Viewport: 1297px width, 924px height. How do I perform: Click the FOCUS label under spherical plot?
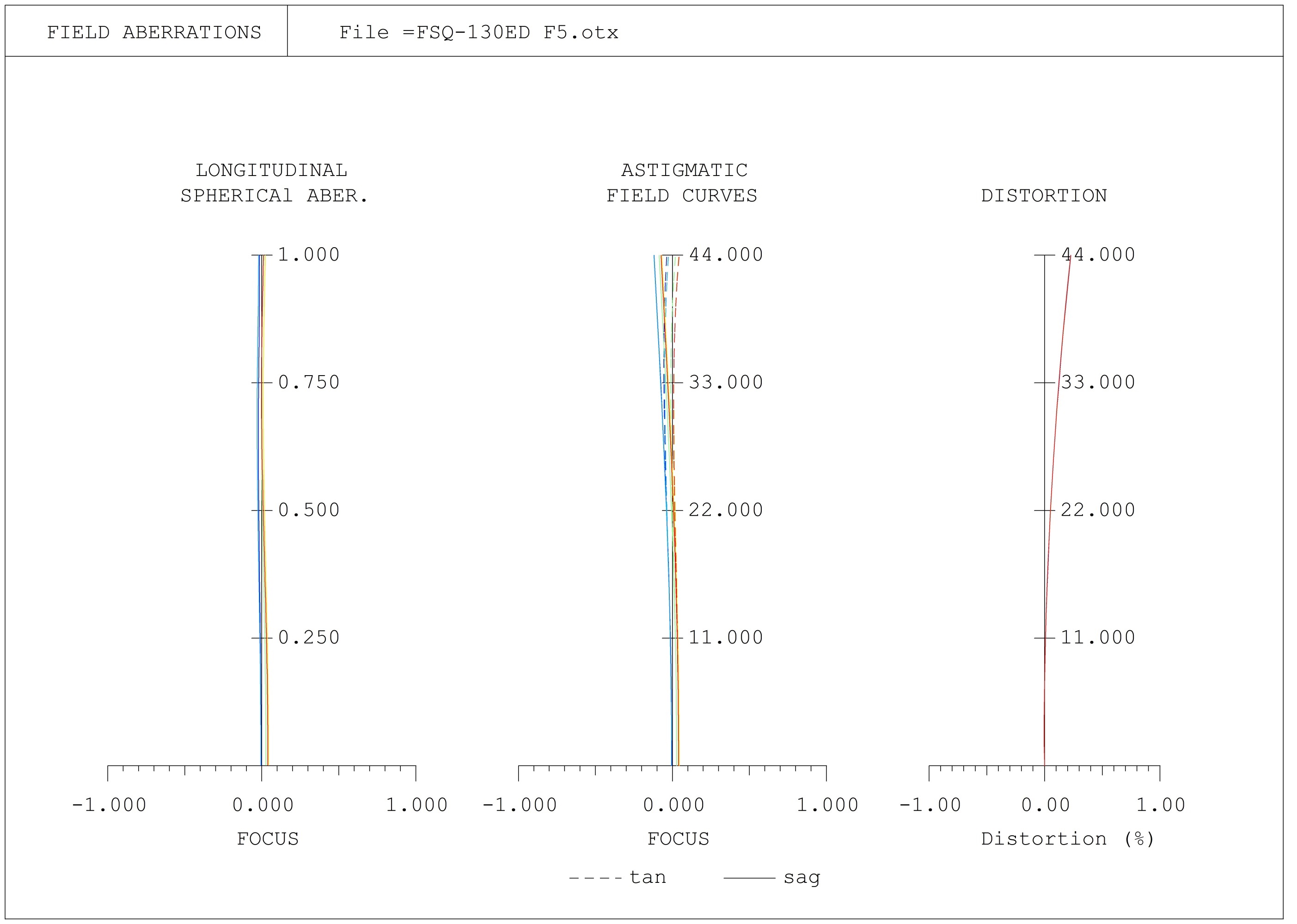click(x=268, y=839)
